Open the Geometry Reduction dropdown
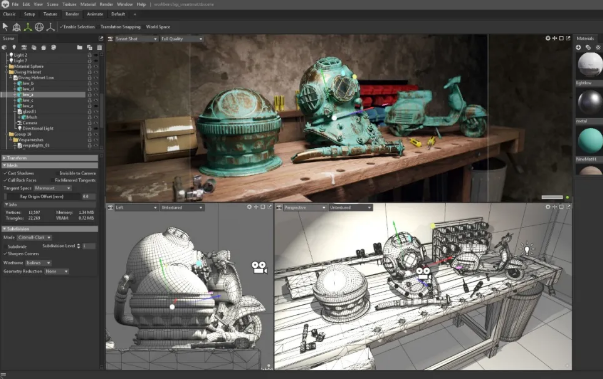The image size is (603, 379). coord(57,271)
